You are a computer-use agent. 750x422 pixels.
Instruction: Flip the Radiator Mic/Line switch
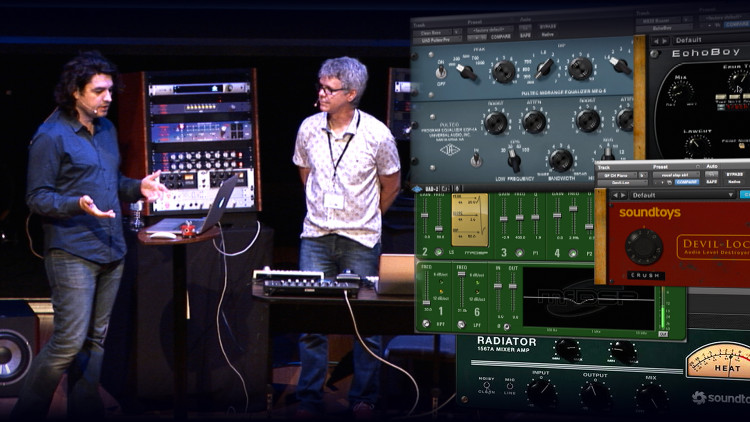pyautogui.click(x=510, y=386)
